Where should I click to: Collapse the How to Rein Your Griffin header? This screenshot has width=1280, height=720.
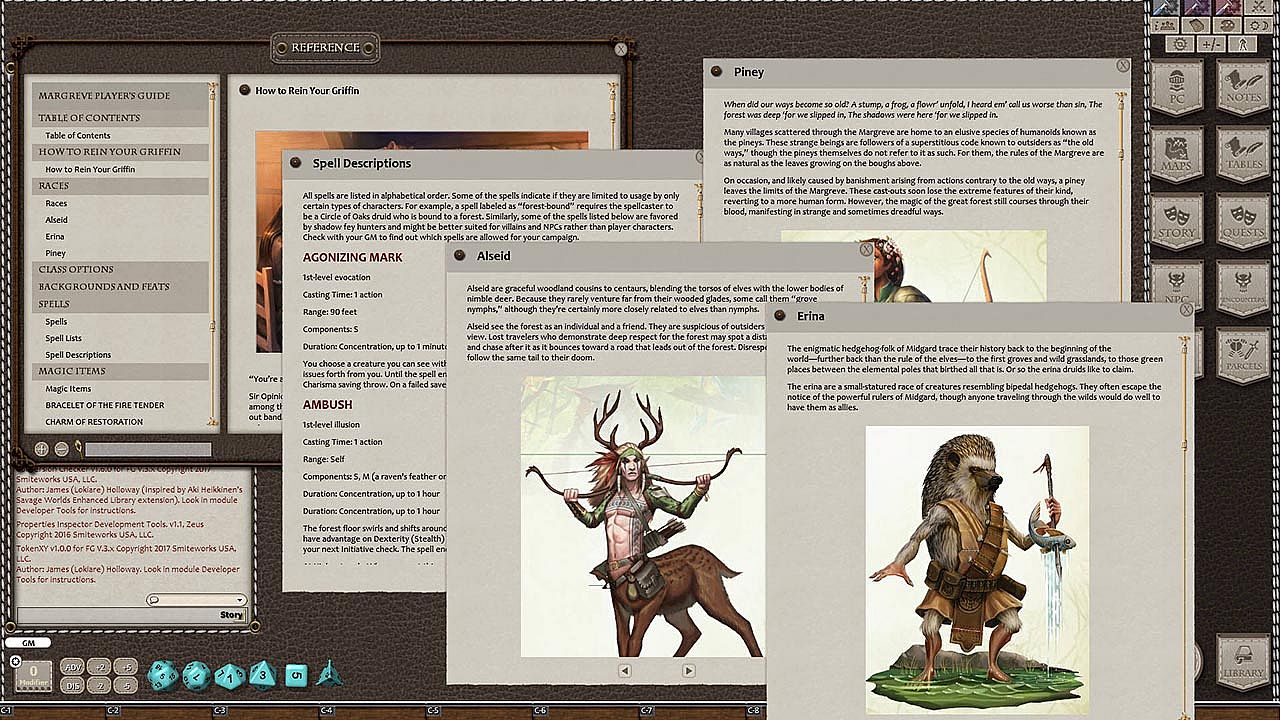tap(122, 152)
